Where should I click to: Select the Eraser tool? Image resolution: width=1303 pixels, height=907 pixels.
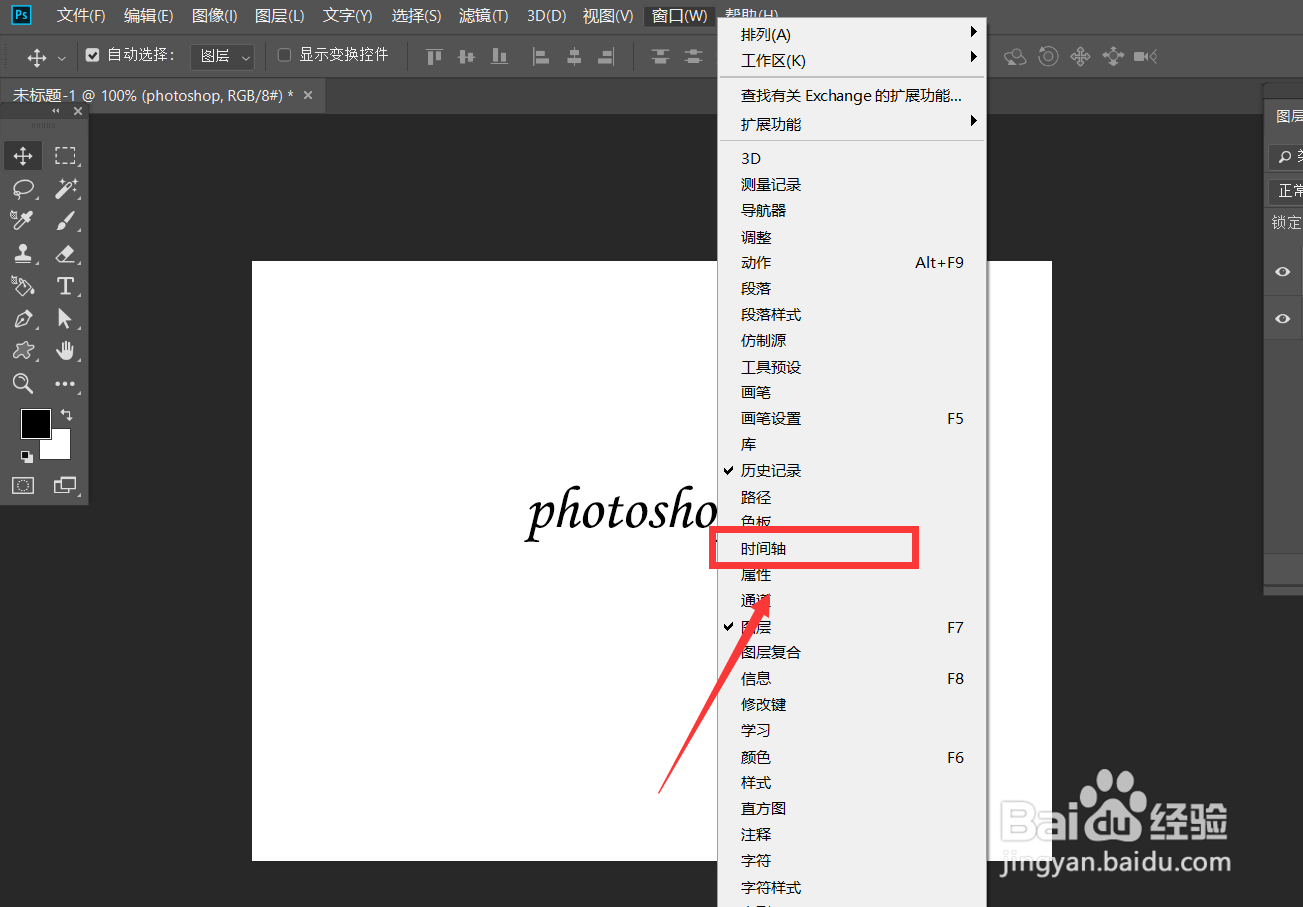click(65, 254)
